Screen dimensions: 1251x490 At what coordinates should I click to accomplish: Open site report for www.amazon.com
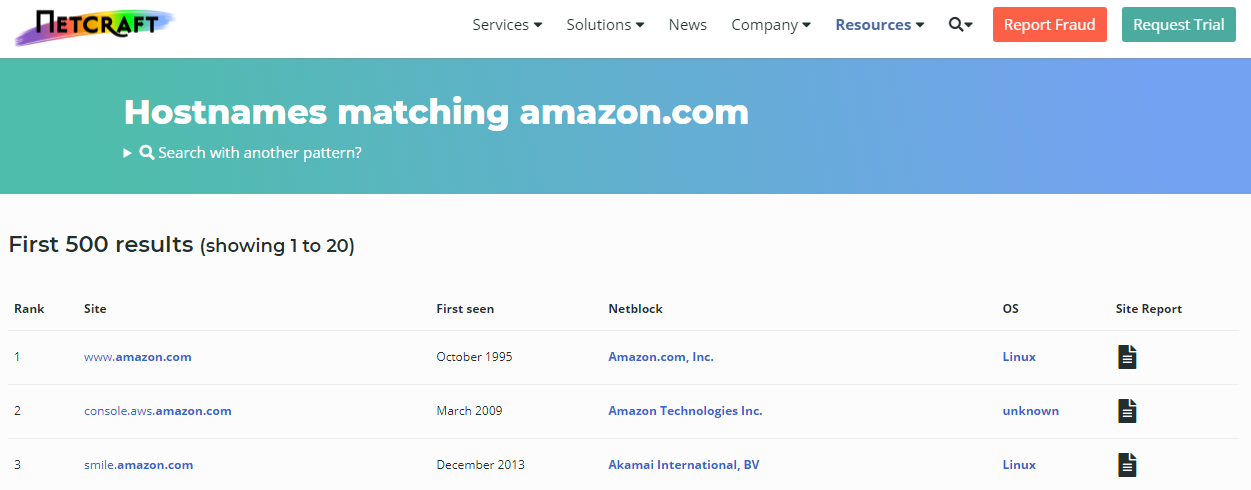tap(1127, 357)
